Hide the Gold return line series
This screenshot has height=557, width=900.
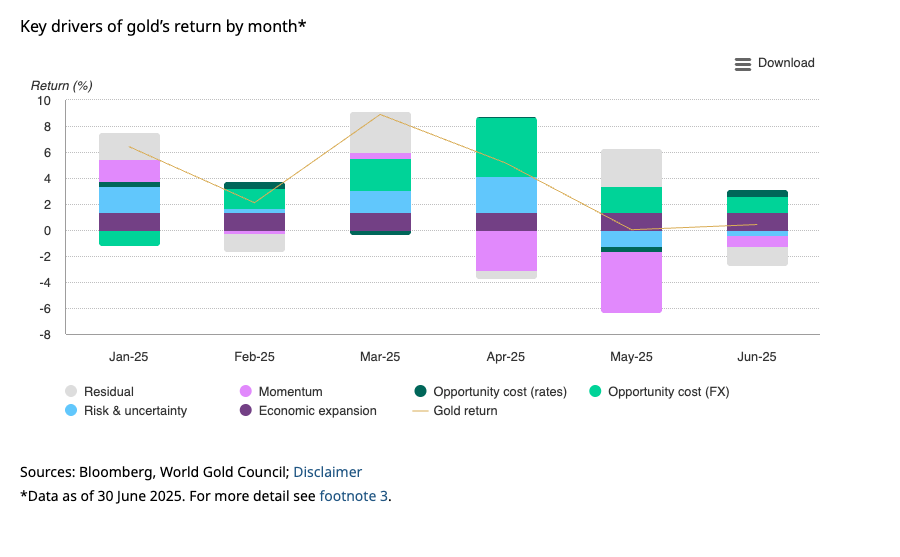pos(465,411)
